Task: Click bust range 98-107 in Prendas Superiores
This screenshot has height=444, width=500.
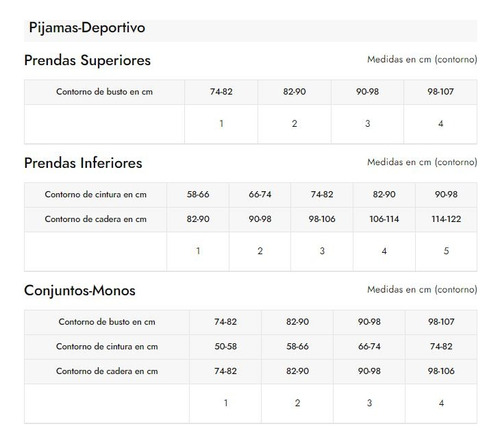Action: (x=441, y=91)
